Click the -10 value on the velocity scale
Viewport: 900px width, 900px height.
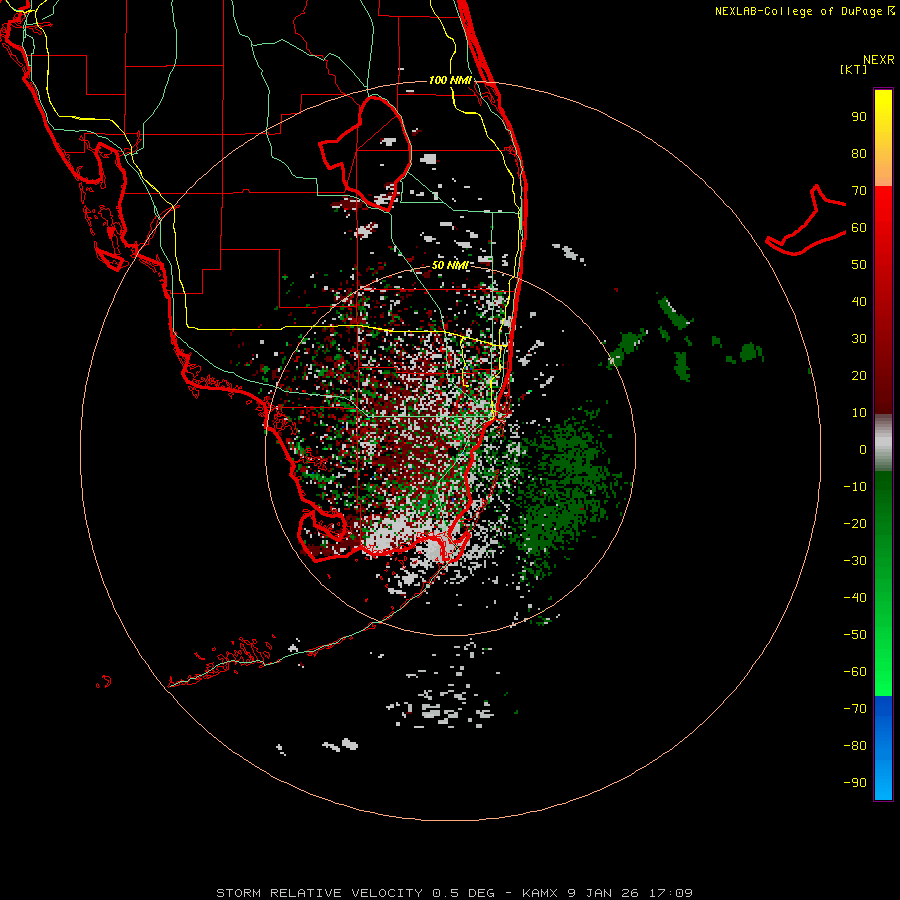pyautogui.click(x=855, y=487)
